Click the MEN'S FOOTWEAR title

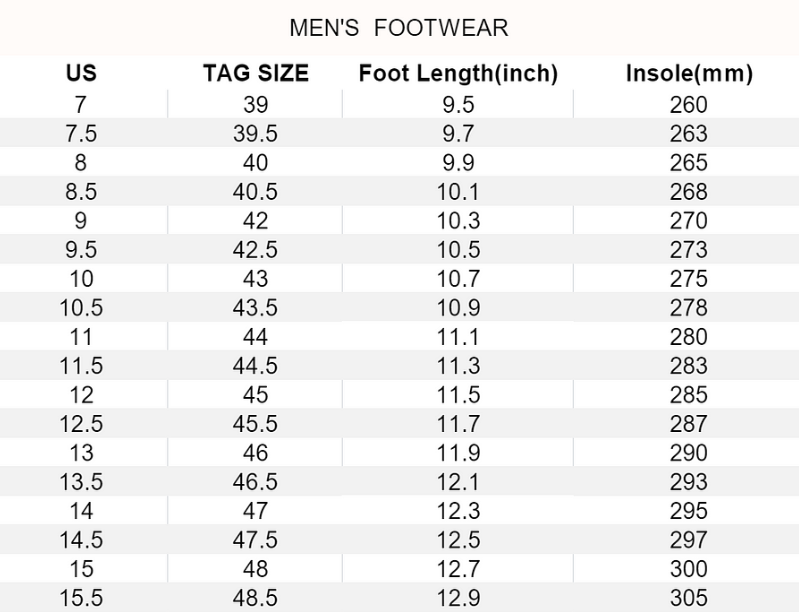398,28
